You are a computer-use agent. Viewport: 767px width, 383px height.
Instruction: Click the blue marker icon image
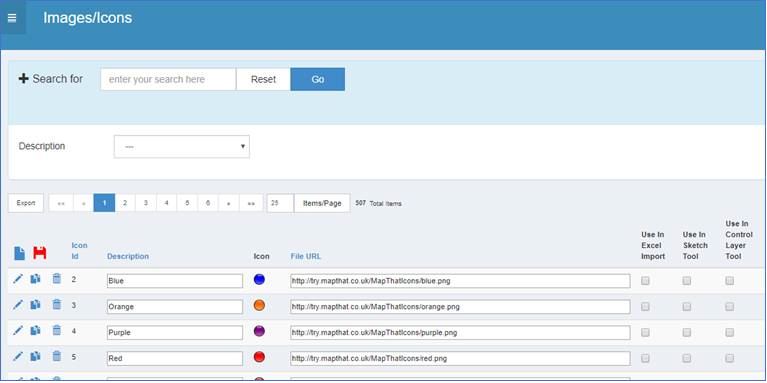(x=259, y=279)
